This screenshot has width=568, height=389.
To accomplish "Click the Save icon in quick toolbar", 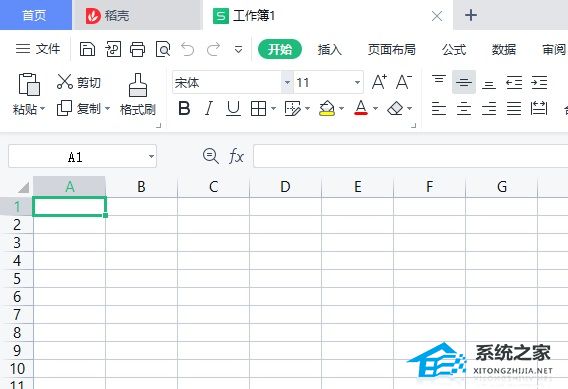I will [x=87, y=49].
